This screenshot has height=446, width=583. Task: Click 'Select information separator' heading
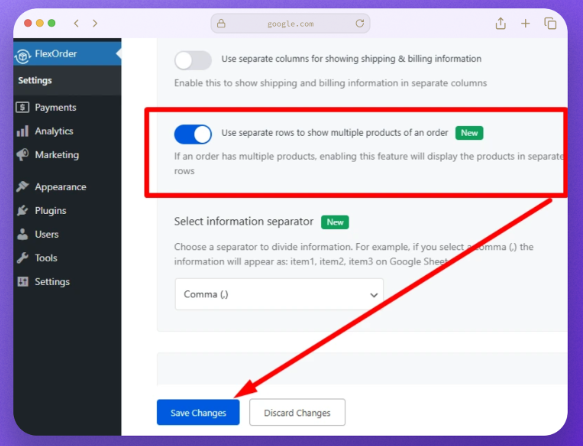pyautogui.click(x=244, y=222)
